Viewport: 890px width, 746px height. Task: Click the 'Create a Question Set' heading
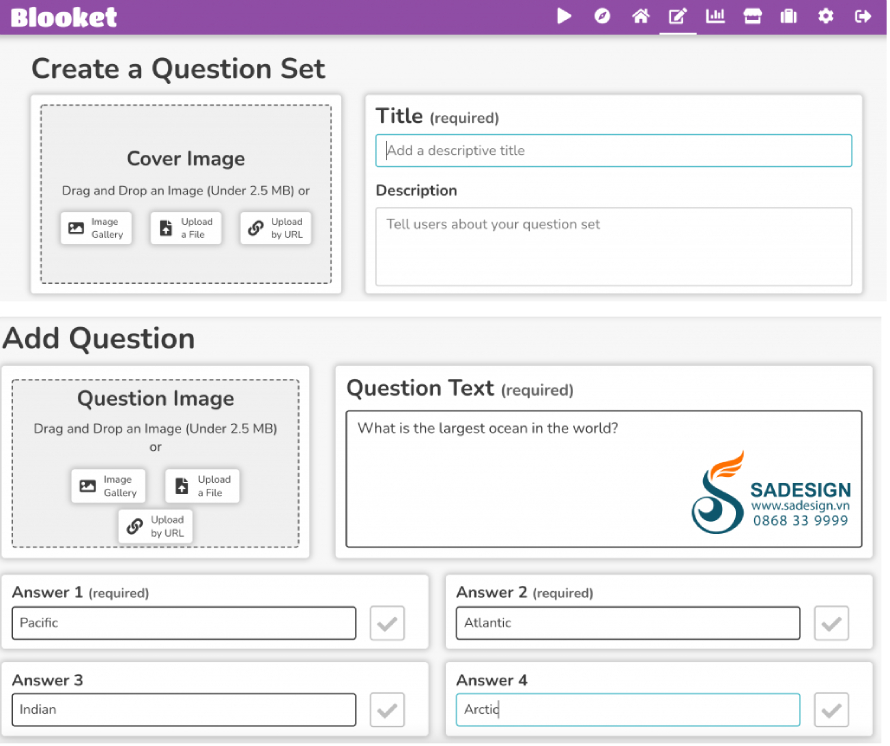click(178, 69)
